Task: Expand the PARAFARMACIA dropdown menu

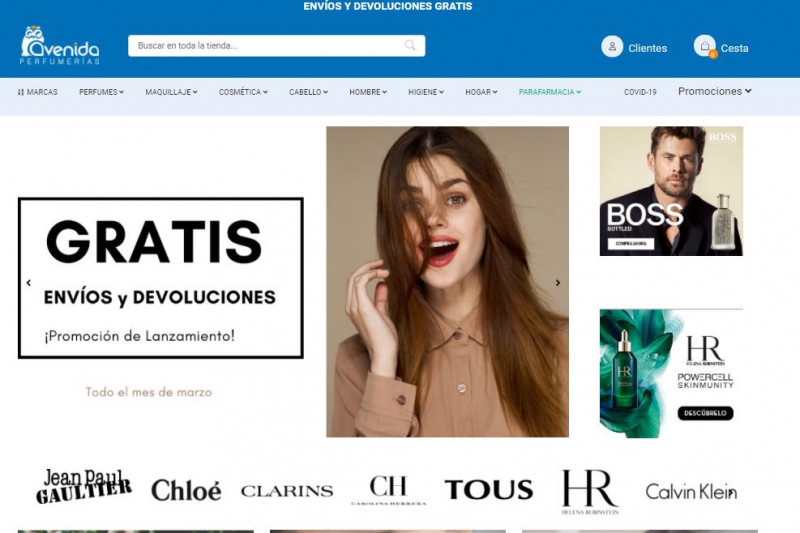Action: tap(550, 92)
